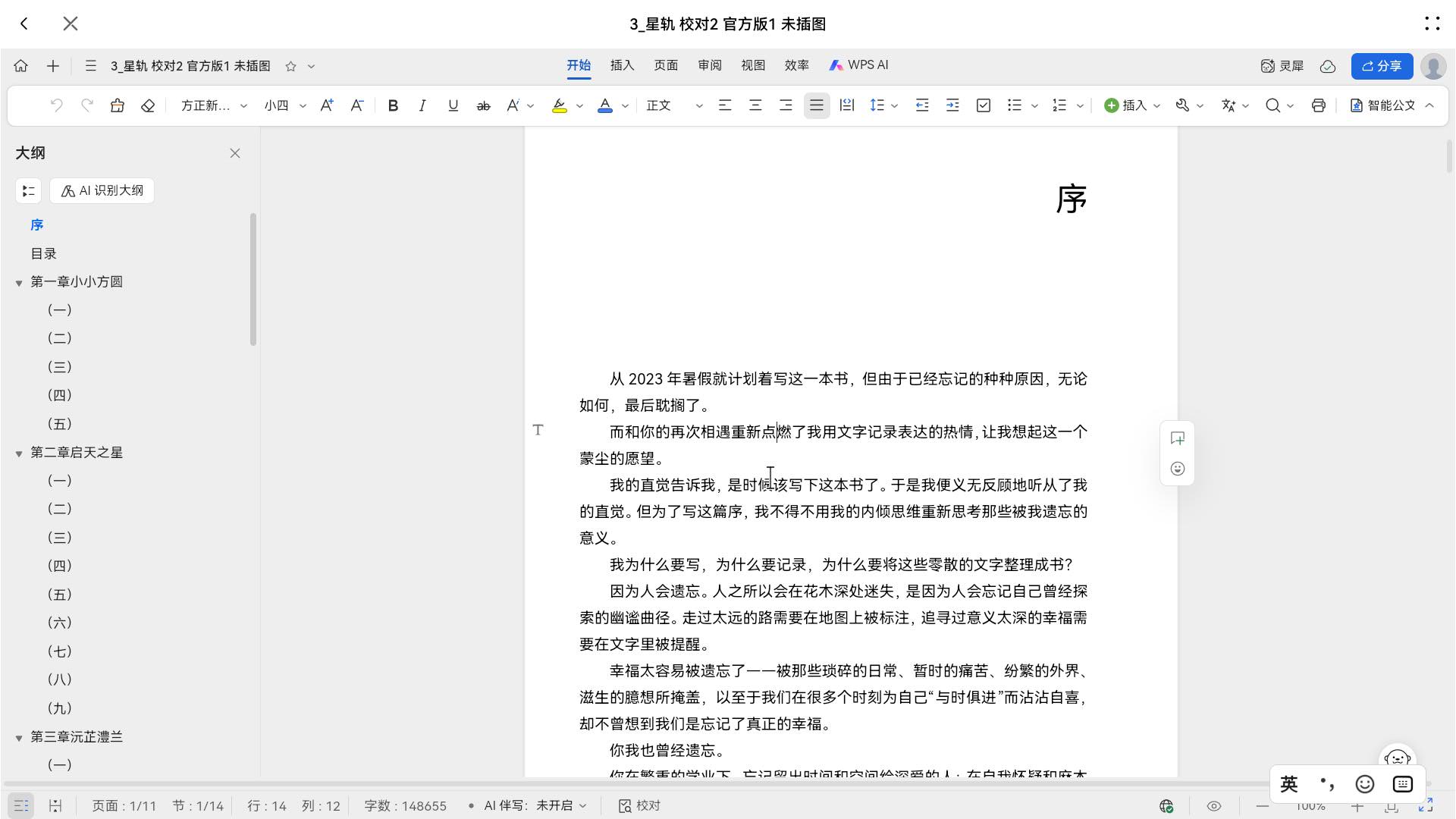Expand the bullet list dropdown arrow

(x=1034, y=105)
